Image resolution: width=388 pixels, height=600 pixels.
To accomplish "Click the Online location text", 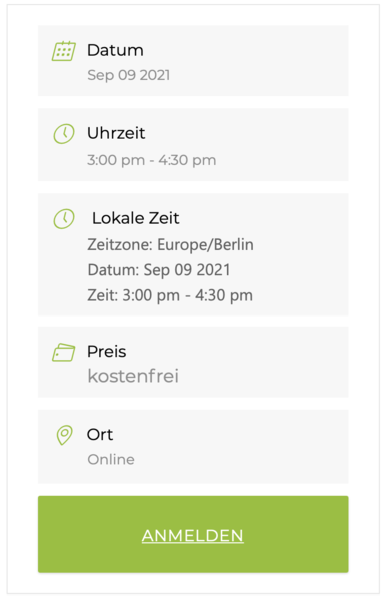I will [111, 460].
